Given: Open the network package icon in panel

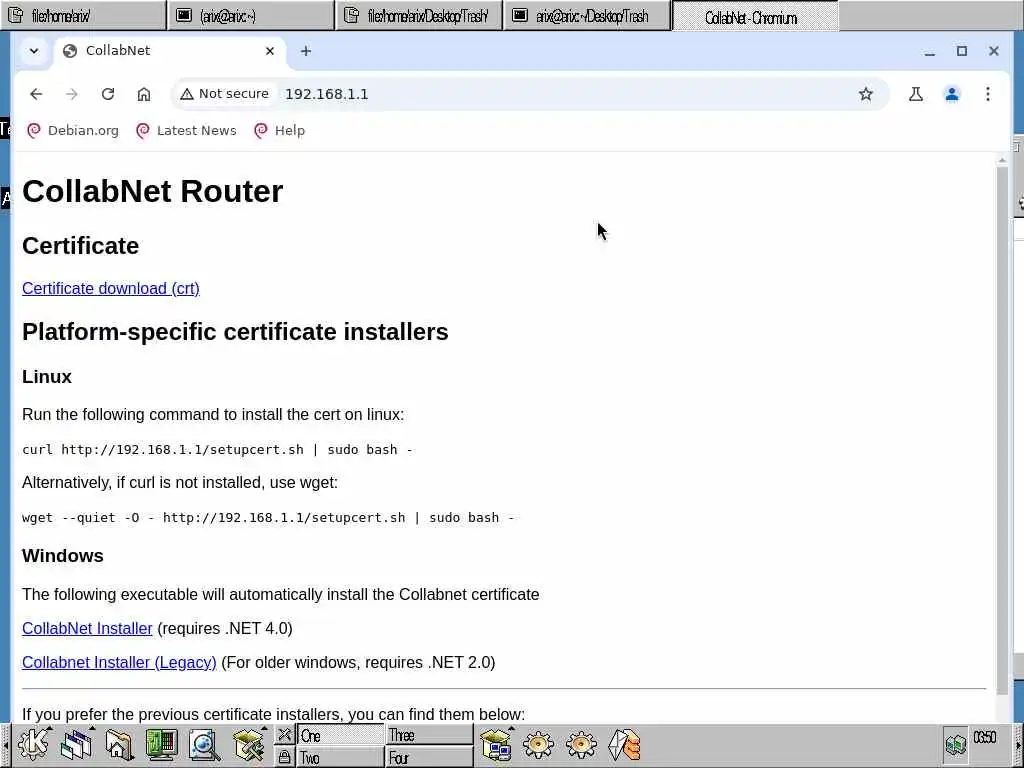Looking at the screenshot, I should click(x=496, y=744).
